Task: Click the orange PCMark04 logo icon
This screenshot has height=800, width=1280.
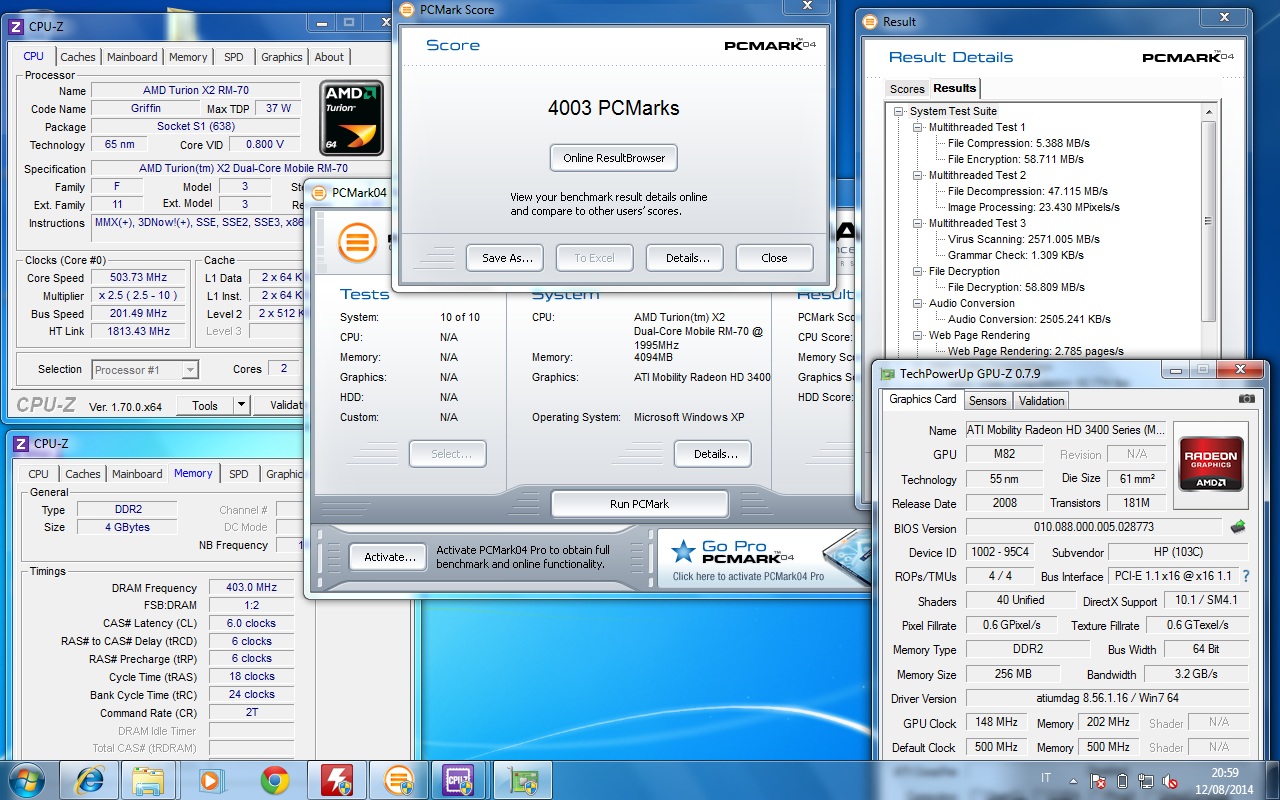Action: click(357, 241)
